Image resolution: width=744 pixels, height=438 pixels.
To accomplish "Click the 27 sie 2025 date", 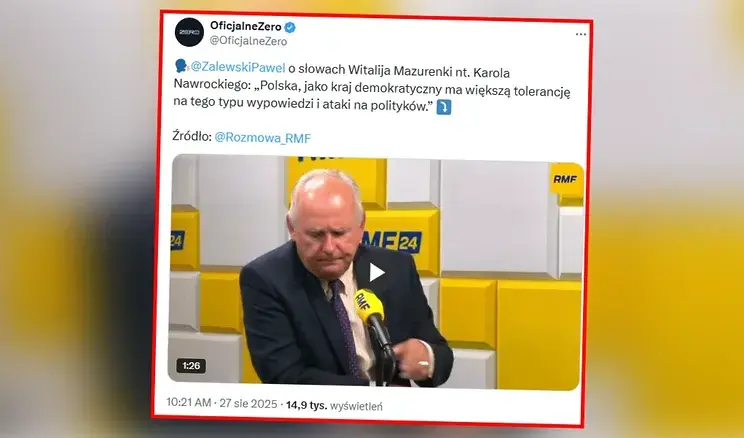I will pyautogui.click(x=248, y=404).
